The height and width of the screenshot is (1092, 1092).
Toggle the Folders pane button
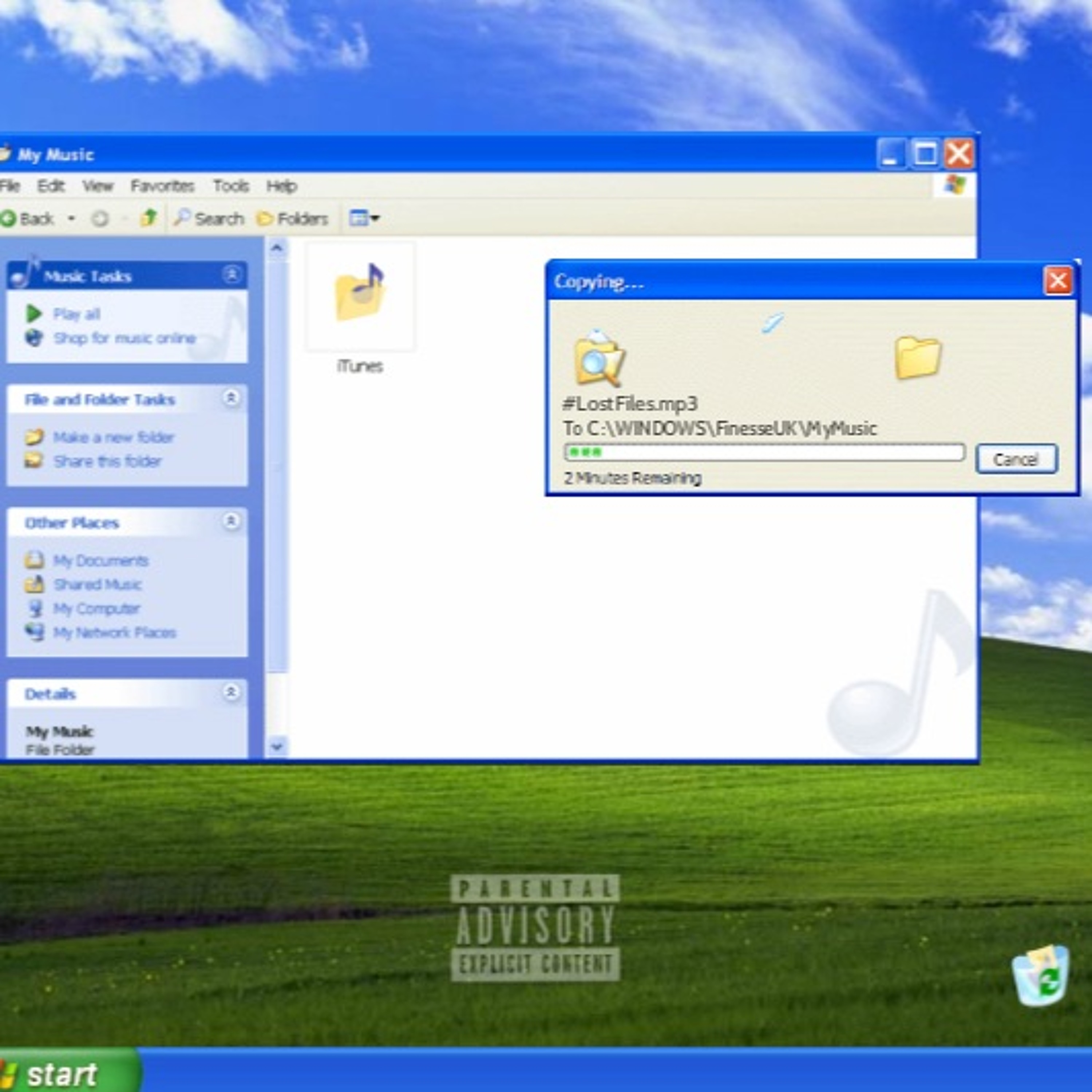pyautogui.click(x=292, y=219)
